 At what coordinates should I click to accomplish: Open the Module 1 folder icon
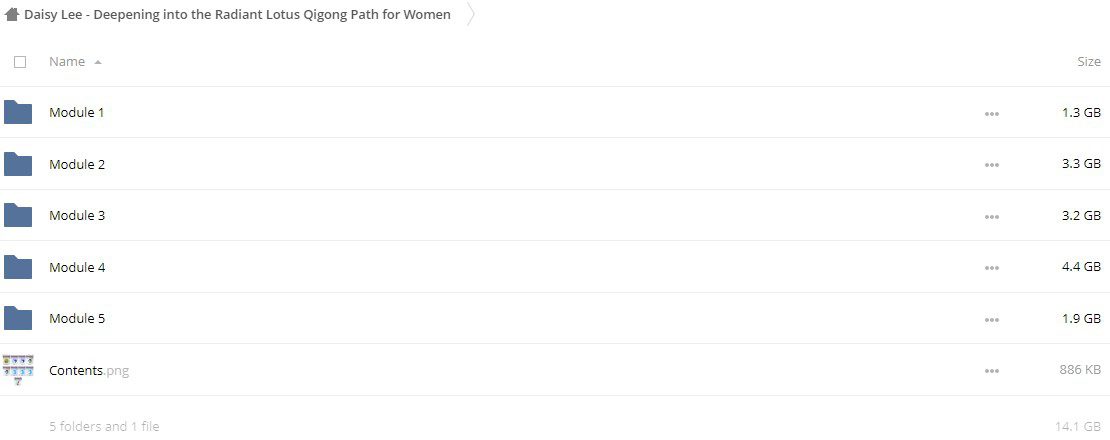(18, 112)
